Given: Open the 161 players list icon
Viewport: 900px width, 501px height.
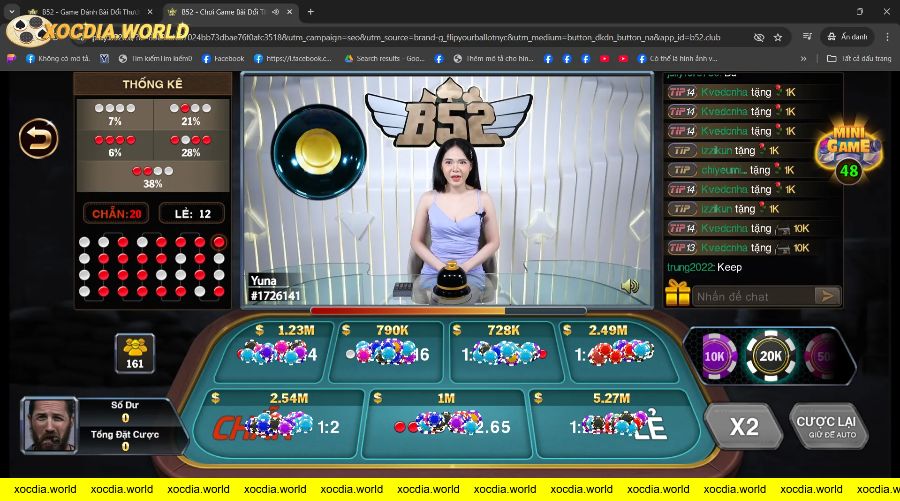Looking at the screenshot, I should click(135, 353).
